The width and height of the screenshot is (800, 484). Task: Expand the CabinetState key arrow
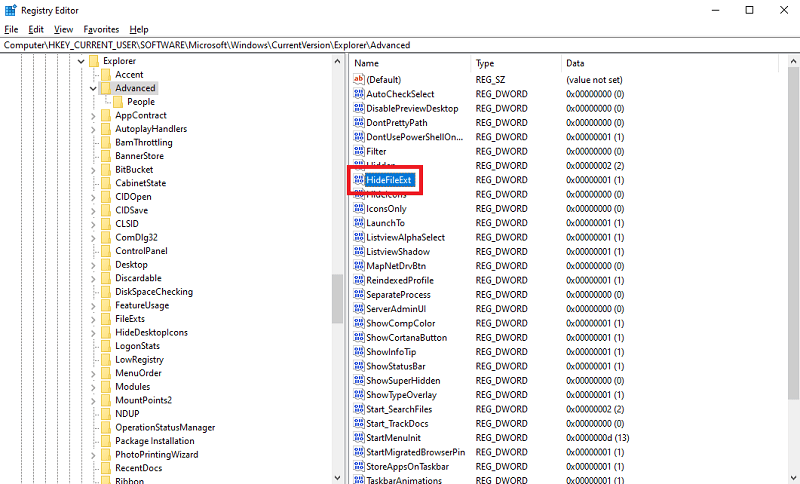coord(93,184)
